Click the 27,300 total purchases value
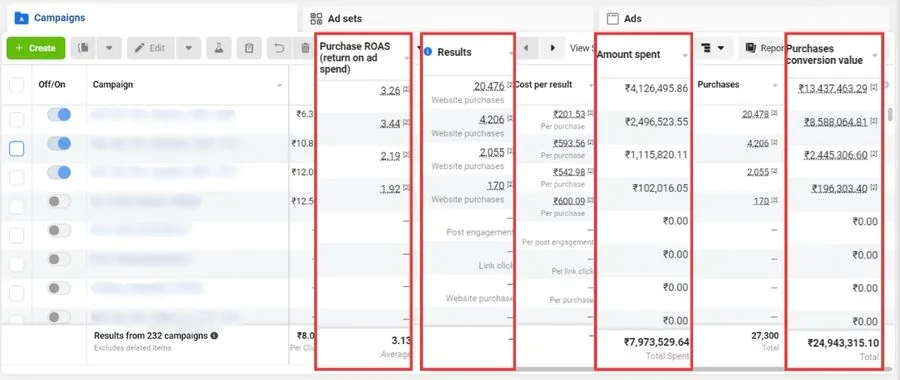The height and width of the screenshot is (380, 900). pos(765,336)
